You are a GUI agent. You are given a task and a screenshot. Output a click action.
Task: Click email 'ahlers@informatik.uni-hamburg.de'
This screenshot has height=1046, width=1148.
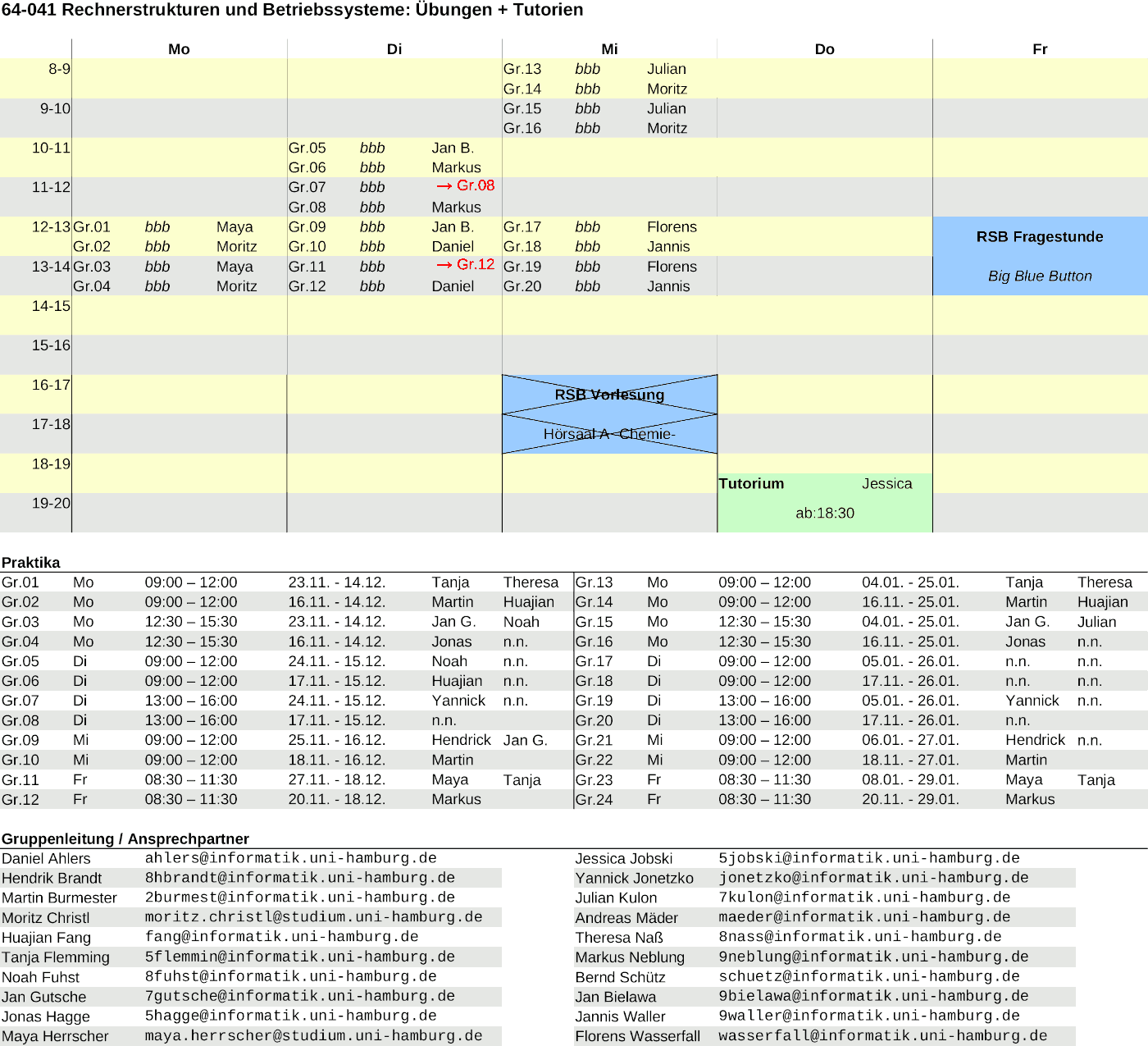click(291, 858)
